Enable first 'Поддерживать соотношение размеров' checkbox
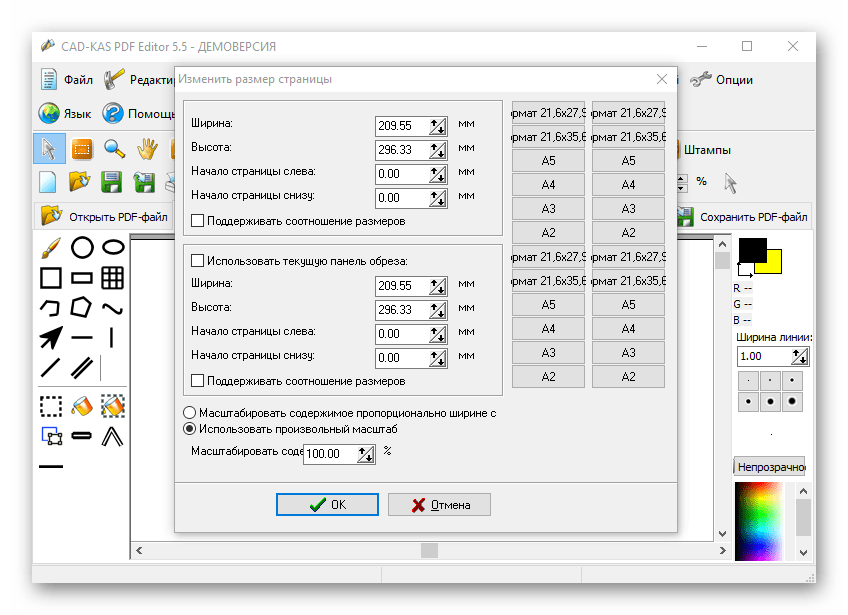The height and width of the screenshot is (615, 848). (x=197, y=221)
